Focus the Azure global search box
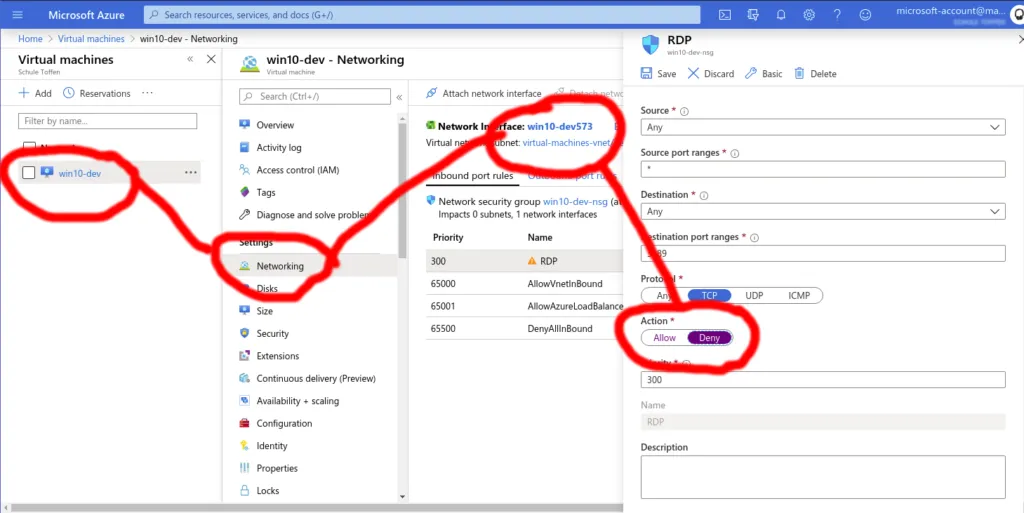 click(422, 14)
